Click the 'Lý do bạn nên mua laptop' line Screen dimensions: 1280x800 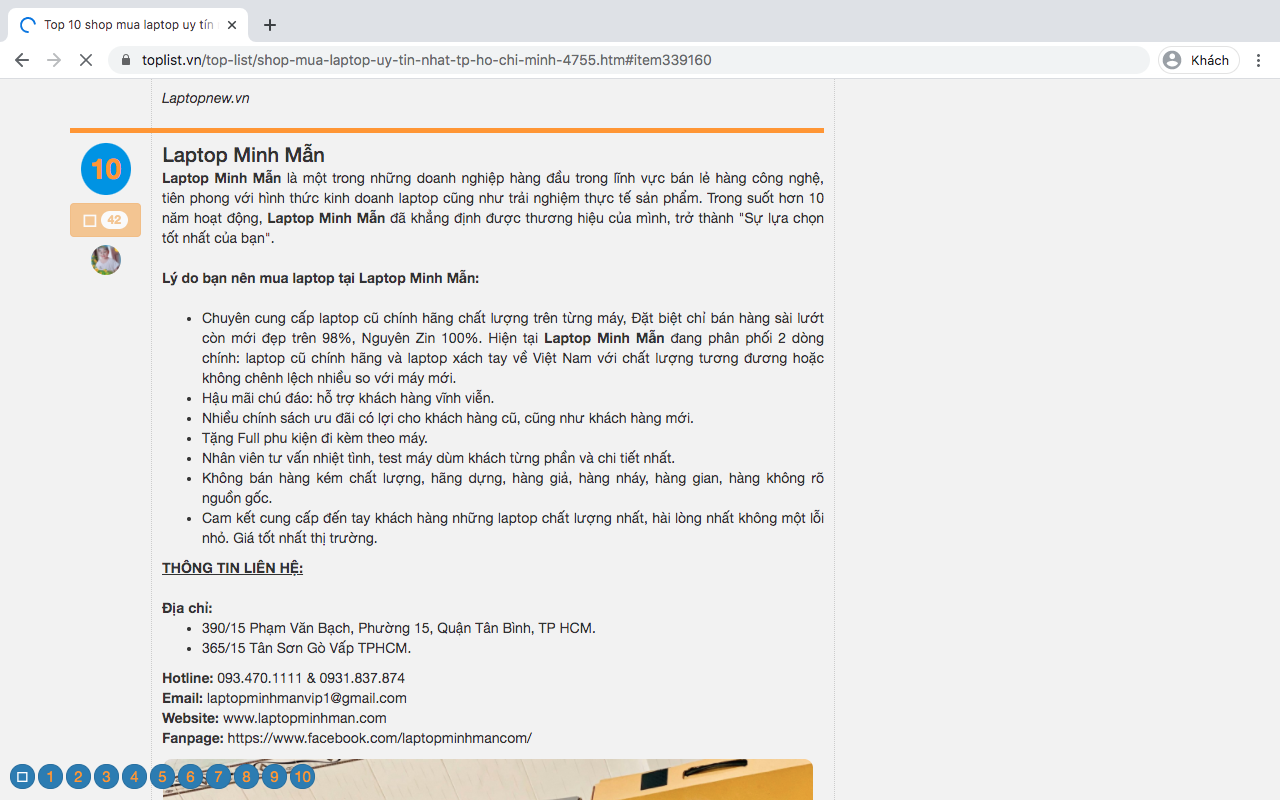(x=320, y=278)
